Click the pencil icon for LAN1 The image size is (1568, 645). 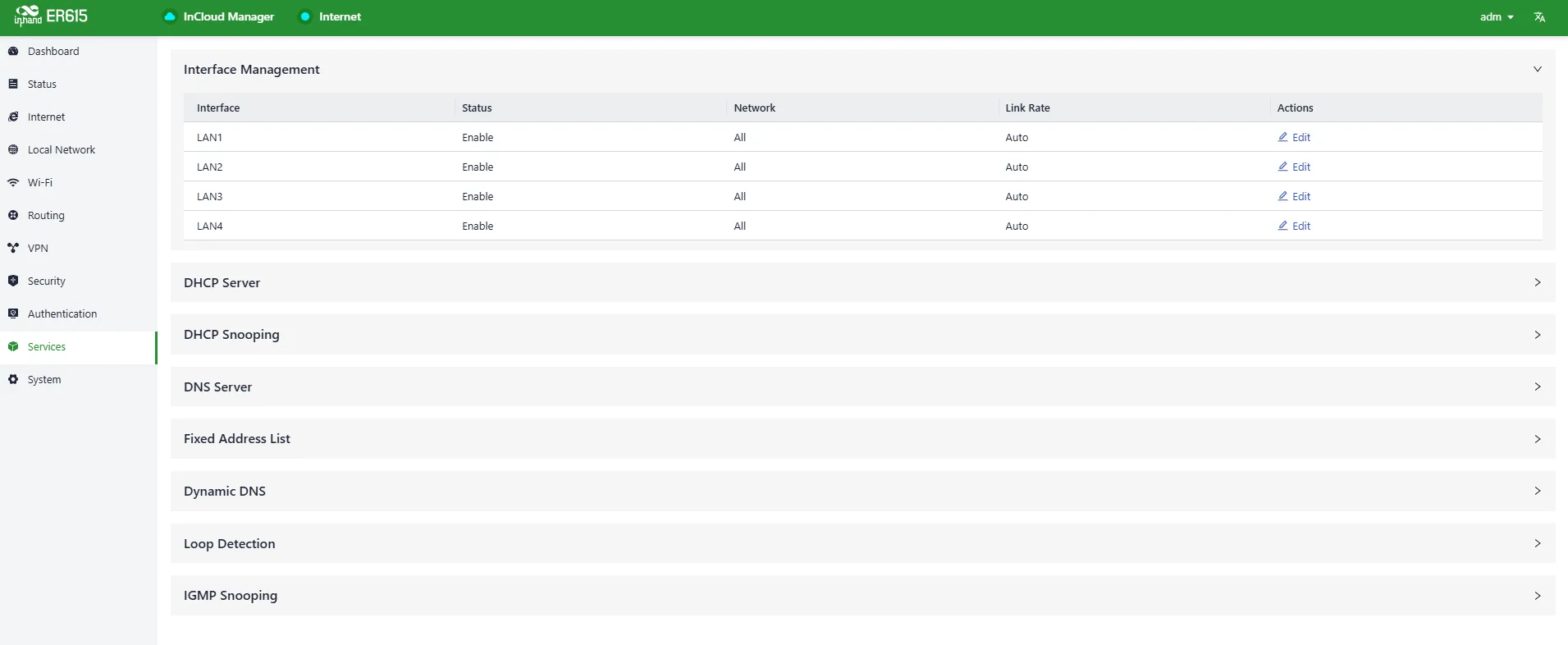tap(1282, 137)
